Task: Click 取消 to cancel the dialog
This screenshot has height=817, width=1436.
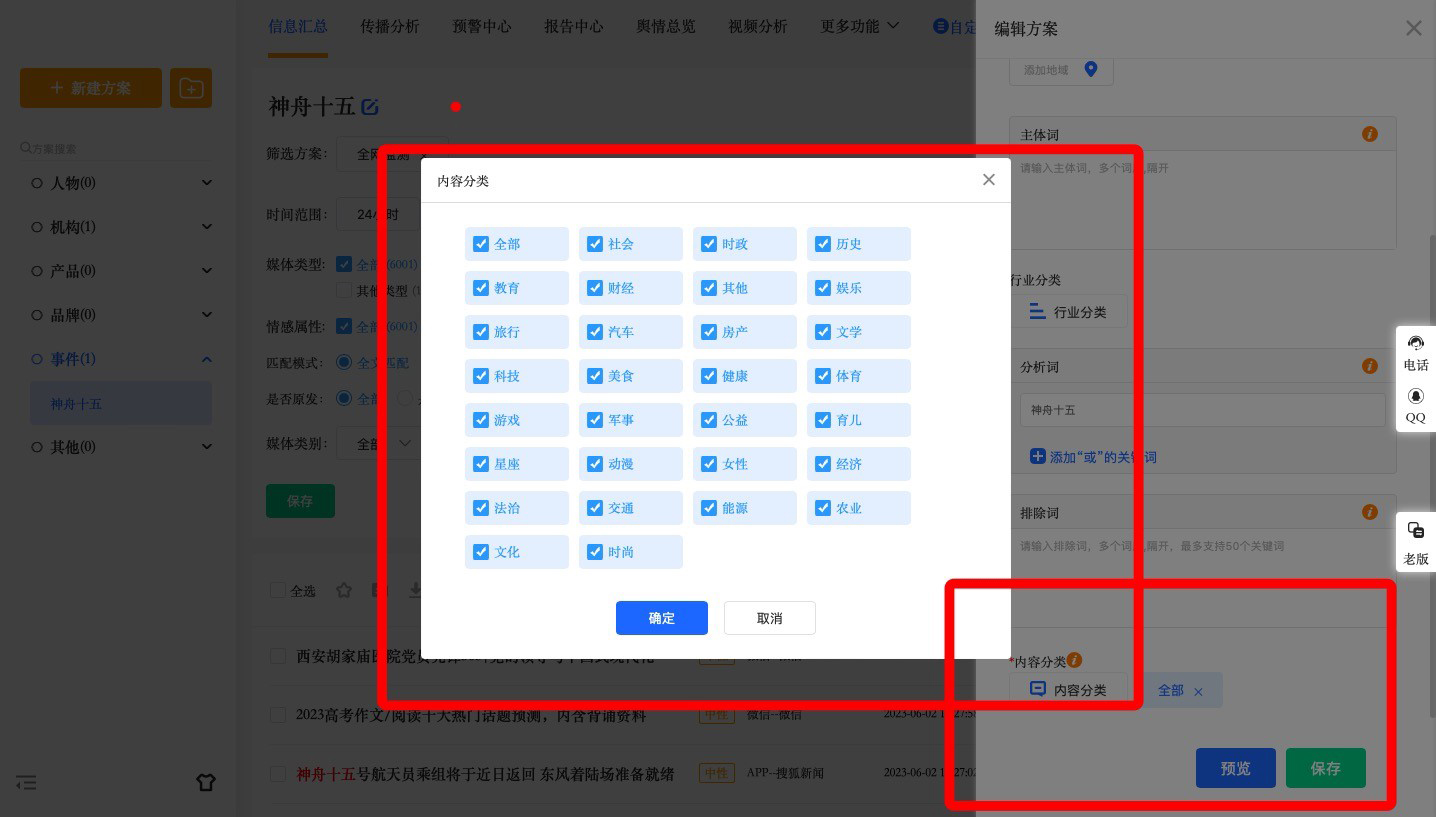Action: coord(770,618)
